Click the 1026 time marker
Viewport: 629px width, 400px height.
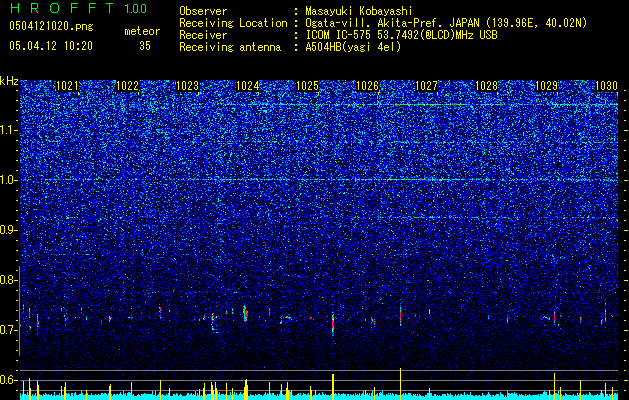pyautogui.click(x=367, y=86)
